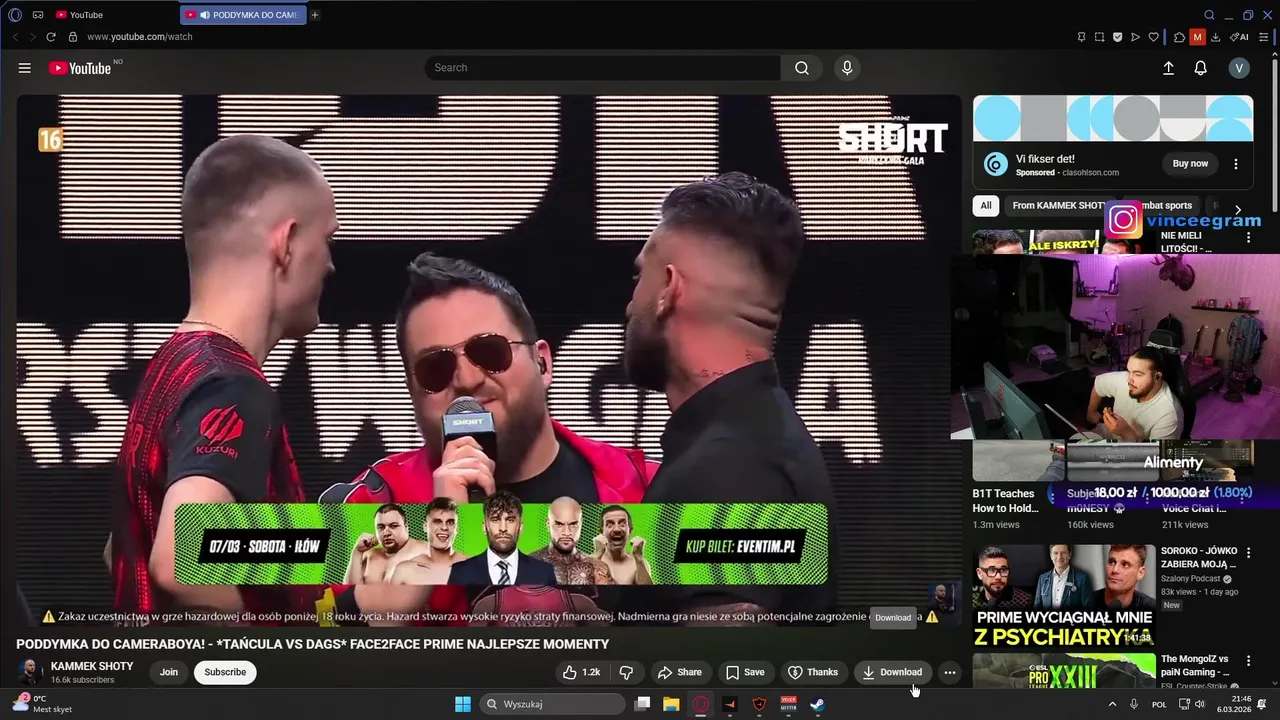
Task: Save video to a playlist
Action: pos(745,672)
